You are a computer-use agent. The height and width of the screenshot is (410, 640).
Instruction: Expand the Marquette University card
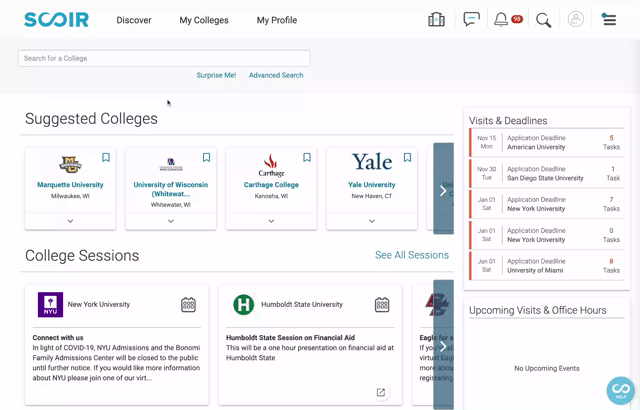(70, 221)
